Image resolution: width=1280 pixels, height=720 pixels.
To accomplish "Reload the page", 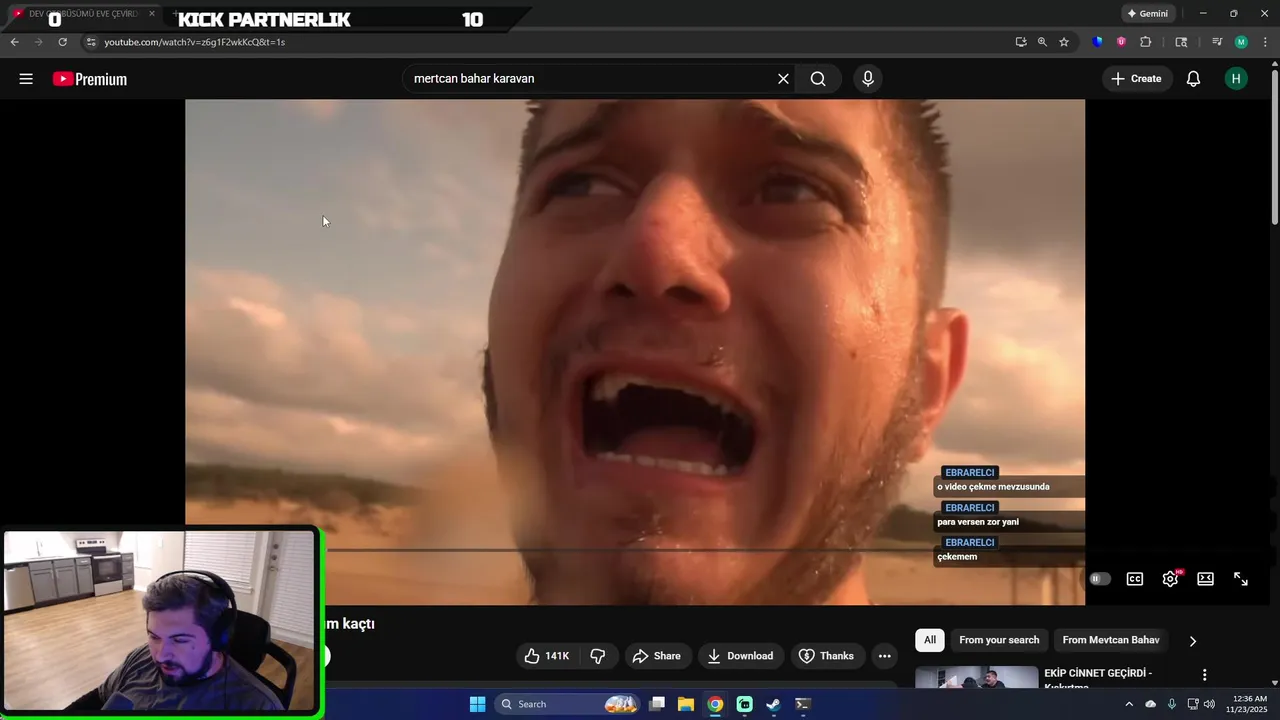I will pyautogui.click(x=62, y=42).
